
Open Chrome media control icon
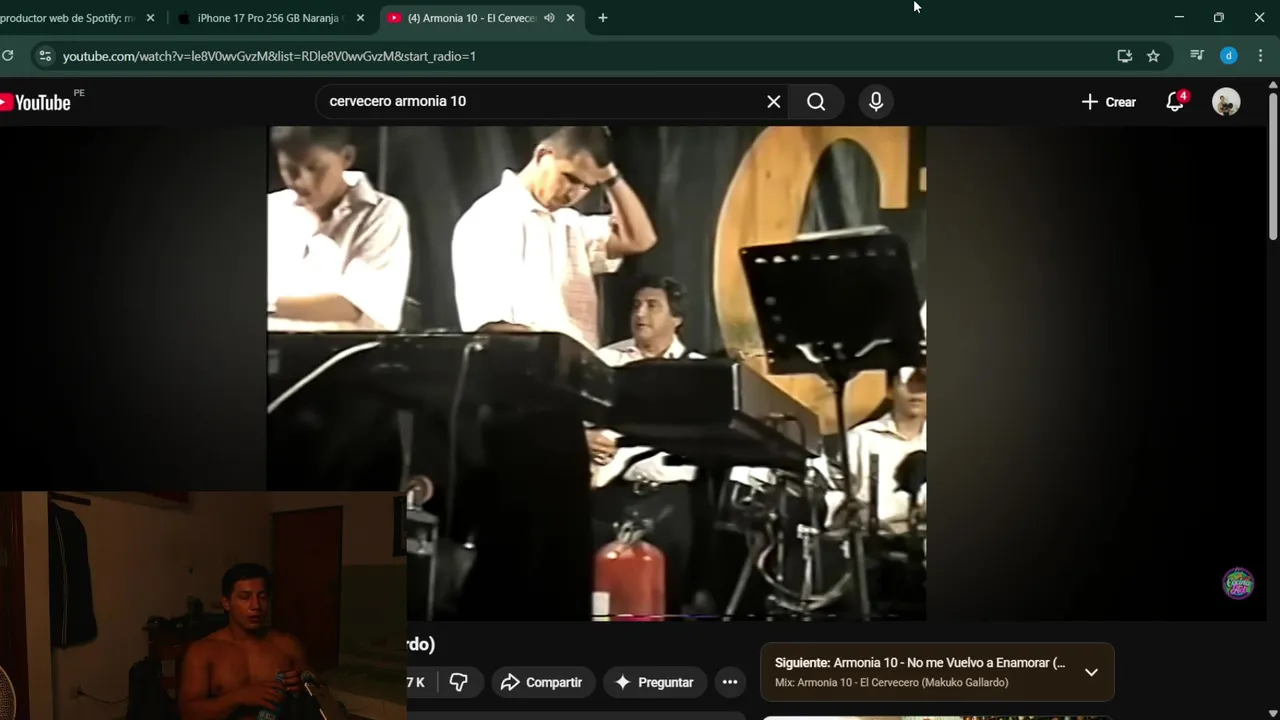tap(1197, 56)
